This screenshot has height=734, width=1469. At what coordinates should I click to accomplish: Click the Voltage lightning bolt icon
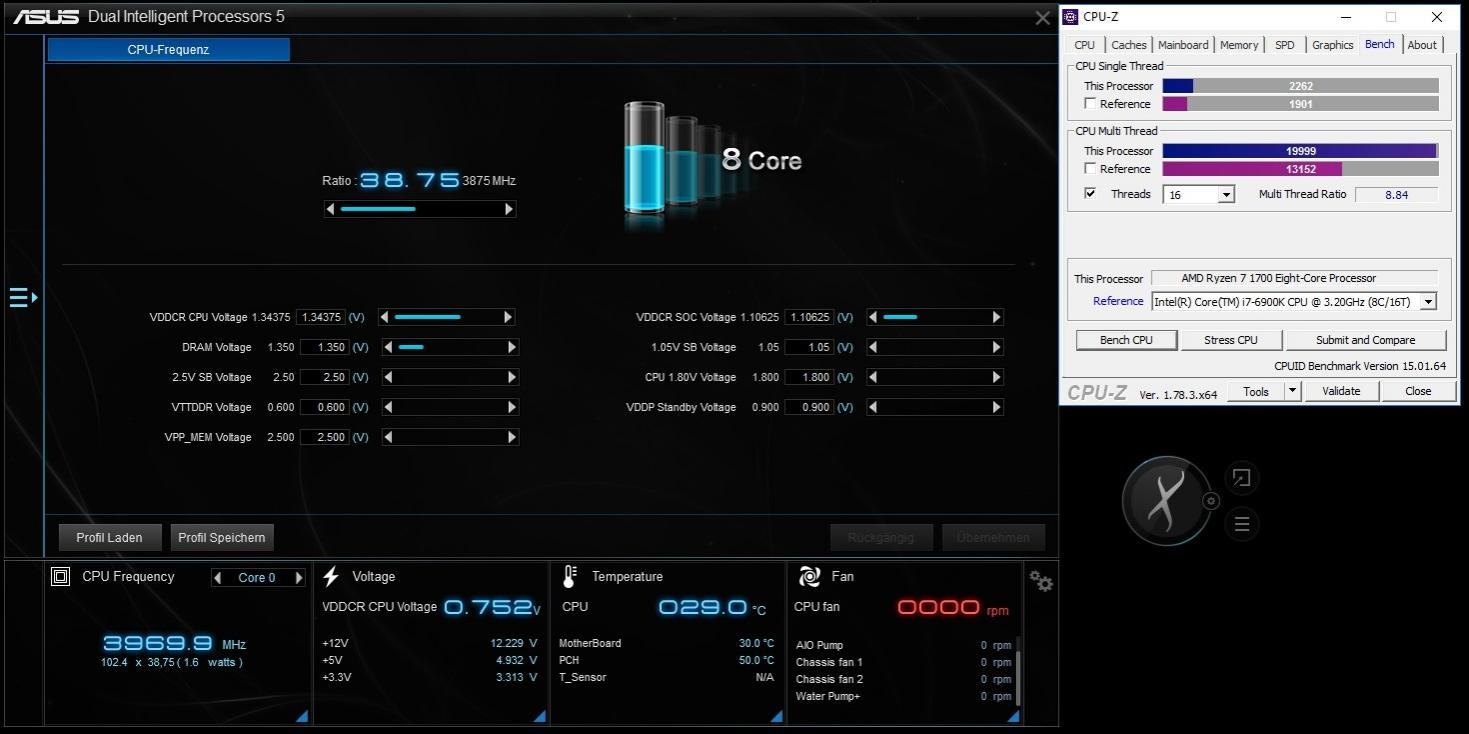pos(331,576)
